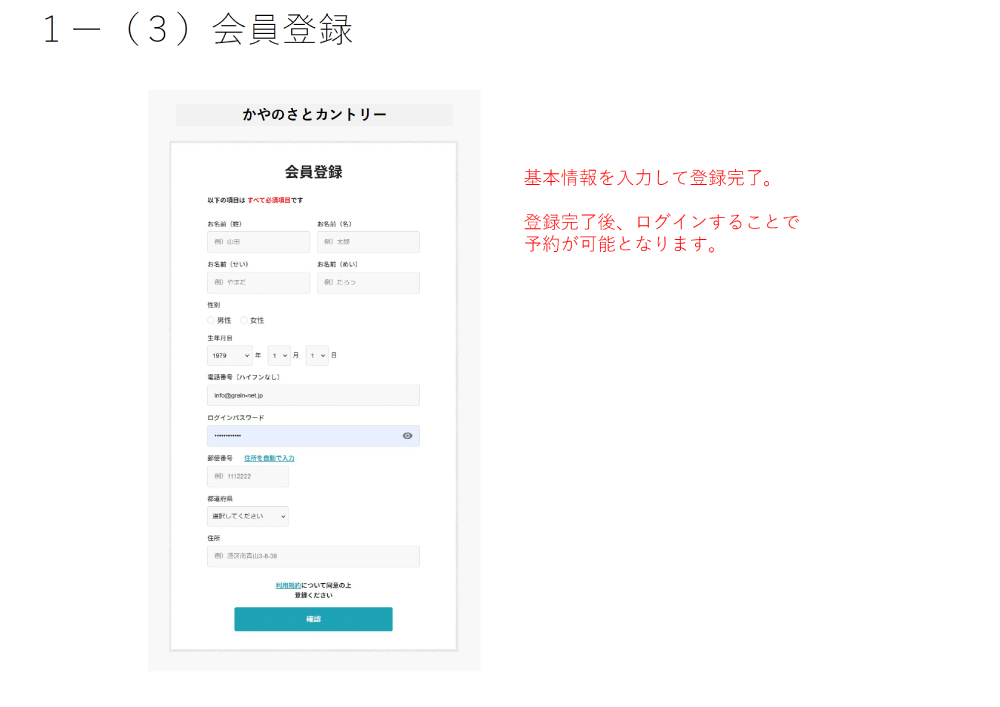Click inside the ログインパスワード field
The width and height of the screenshot is (1000, 707).
(x=300, y=436)
